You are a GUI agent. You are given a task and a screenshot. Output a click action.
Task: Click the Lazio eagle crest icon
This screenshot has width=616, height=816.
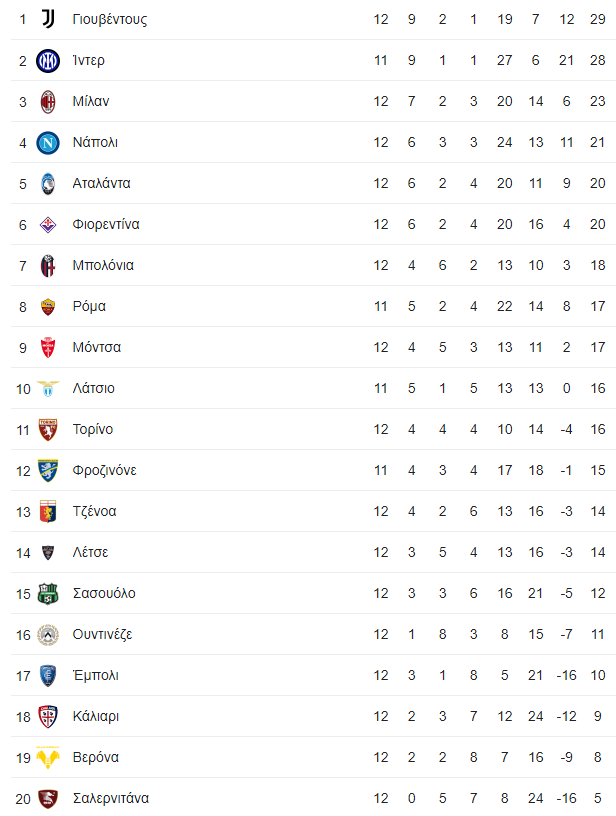(48, 388)
